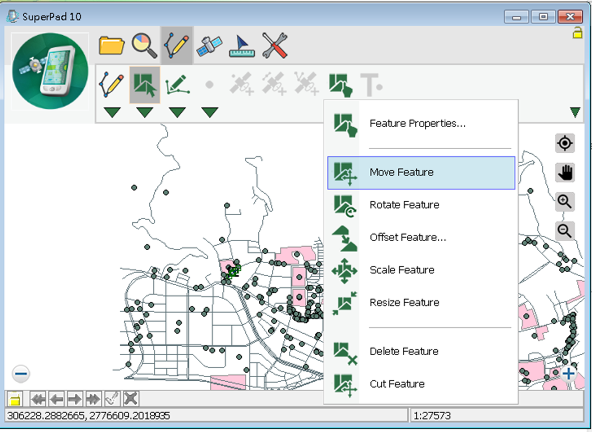Open the wrench and screwdriver tools
Screen dimensions: 592x432
(x=275, y=46)
